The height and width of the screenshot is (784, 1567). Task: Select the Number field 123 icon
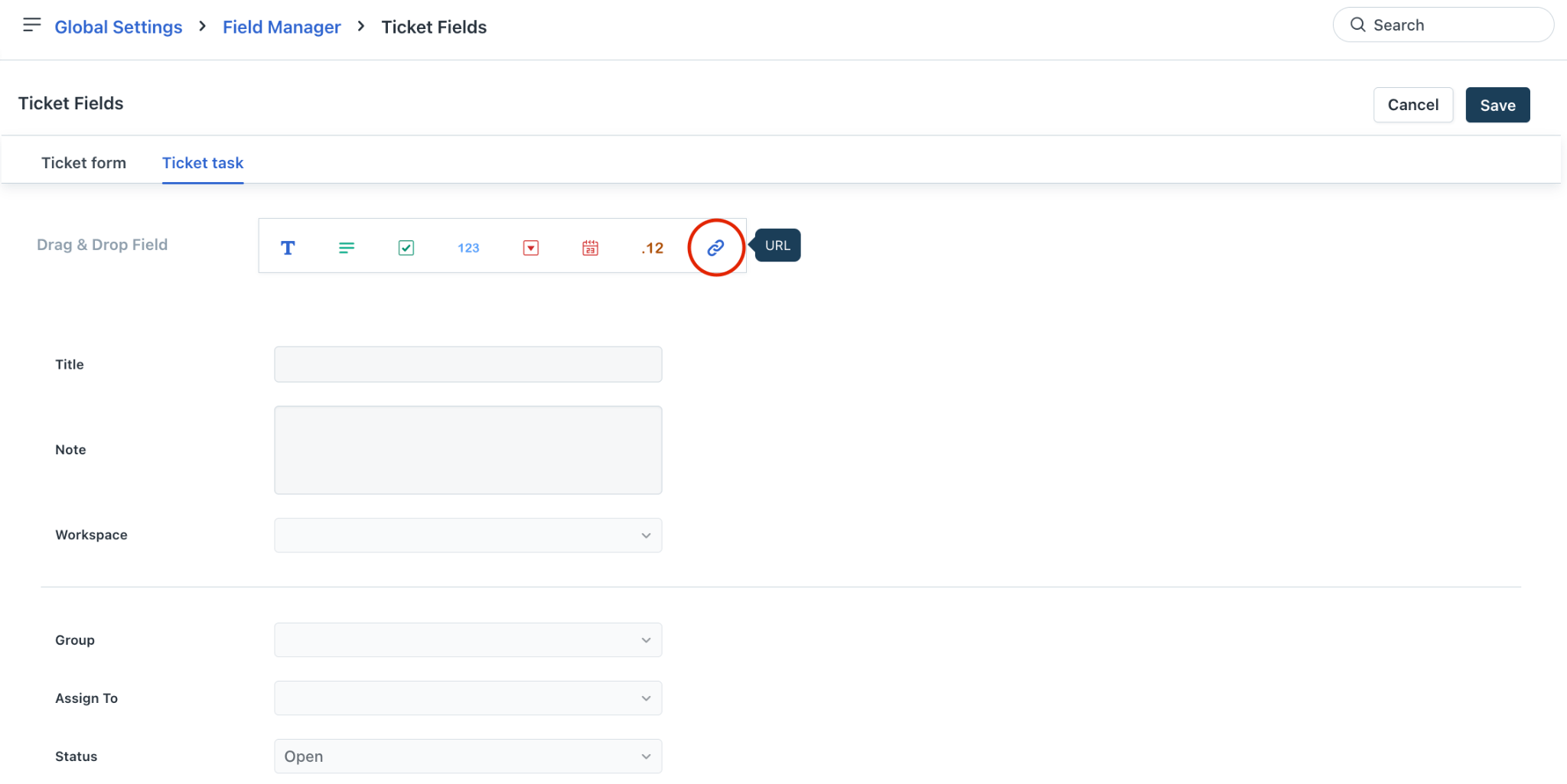click(x=468, y=248)
